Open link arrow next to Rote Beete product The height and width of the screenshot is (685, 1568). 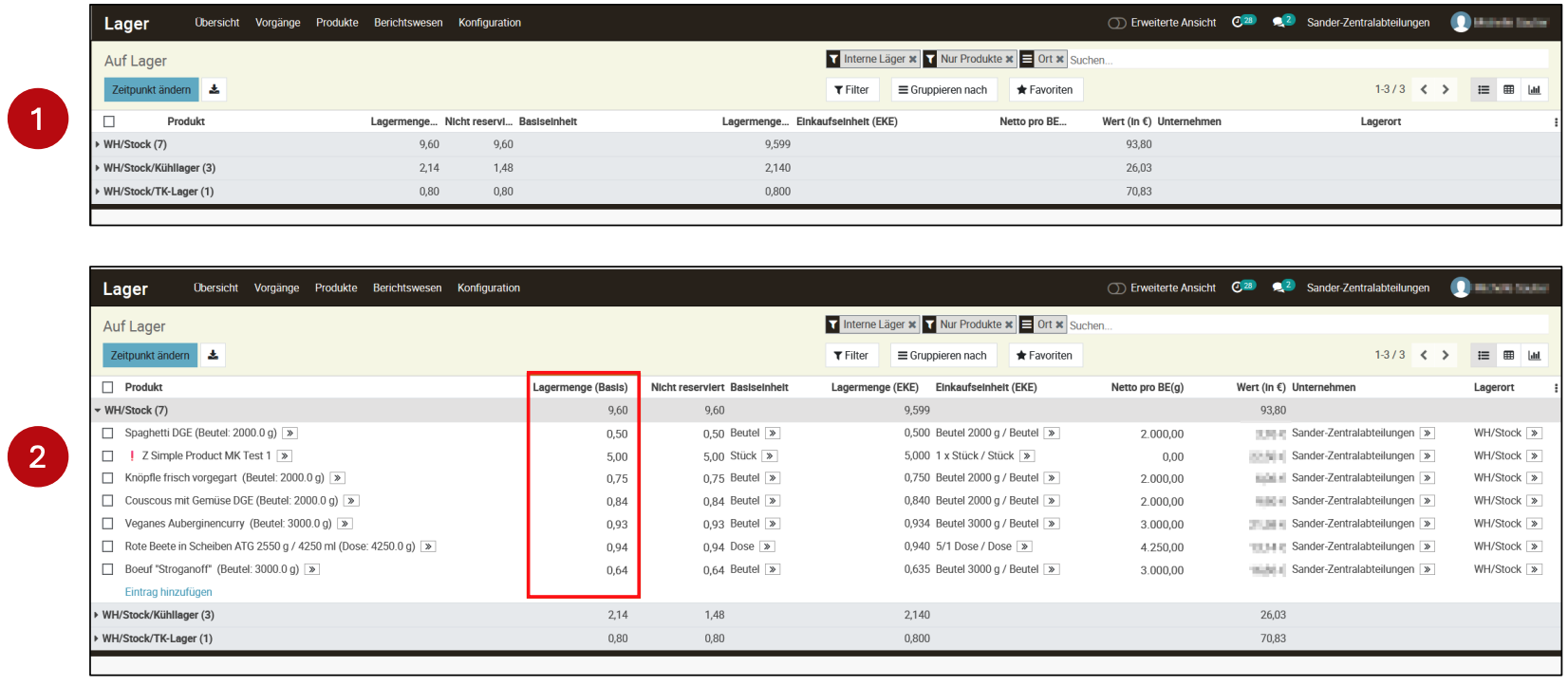428,546
